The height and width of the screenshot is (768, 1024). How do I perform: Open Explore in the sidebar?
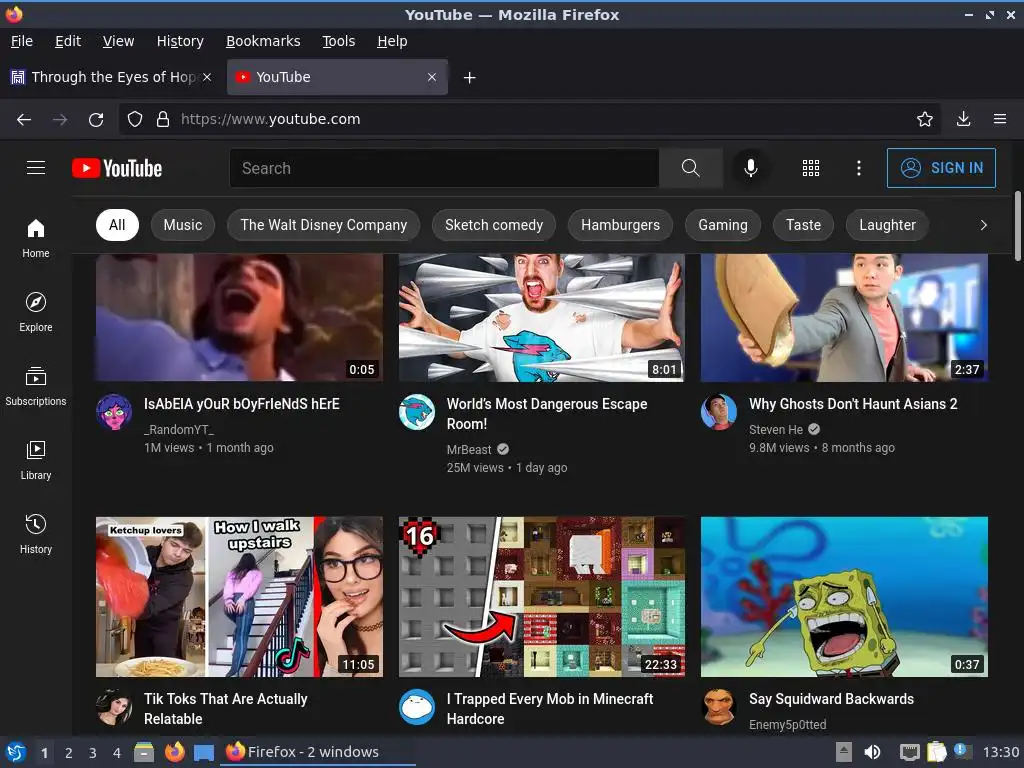(x=36, y=313)
